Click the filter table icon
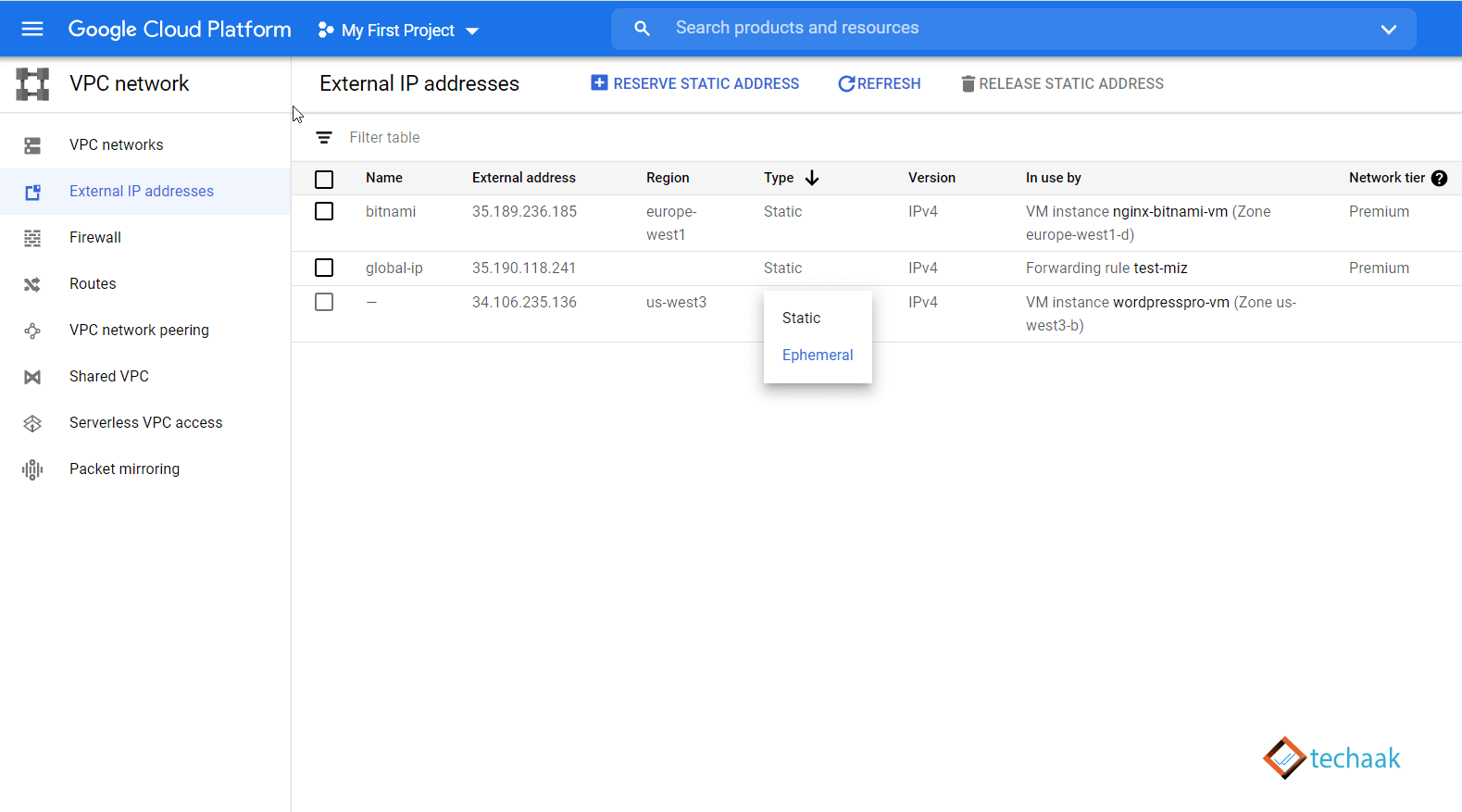Viewport: 1462px width, 812px height. click(x=324, y=138)
